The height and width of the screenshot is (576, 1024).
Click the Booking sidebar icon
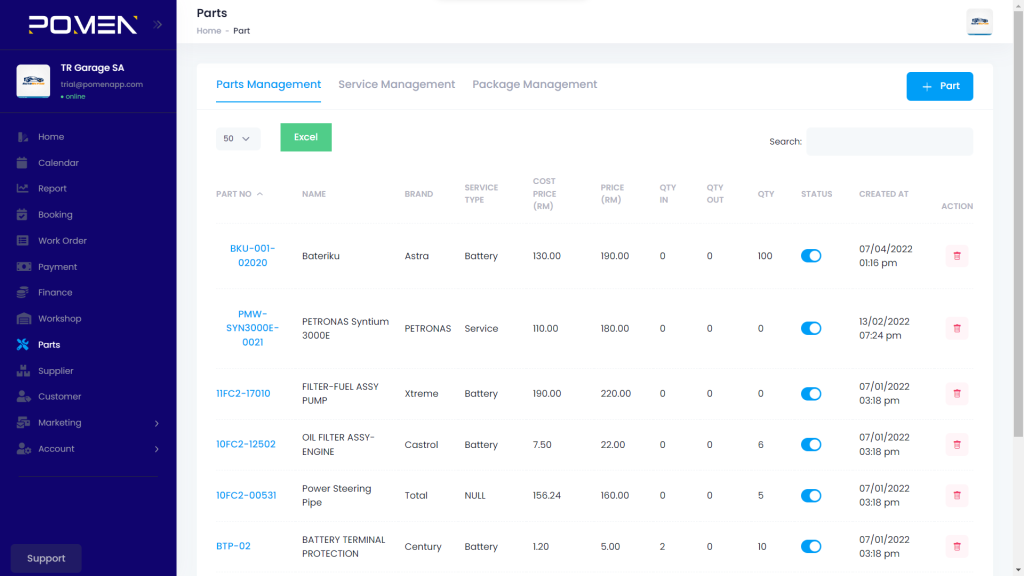(x=23, y=214)
